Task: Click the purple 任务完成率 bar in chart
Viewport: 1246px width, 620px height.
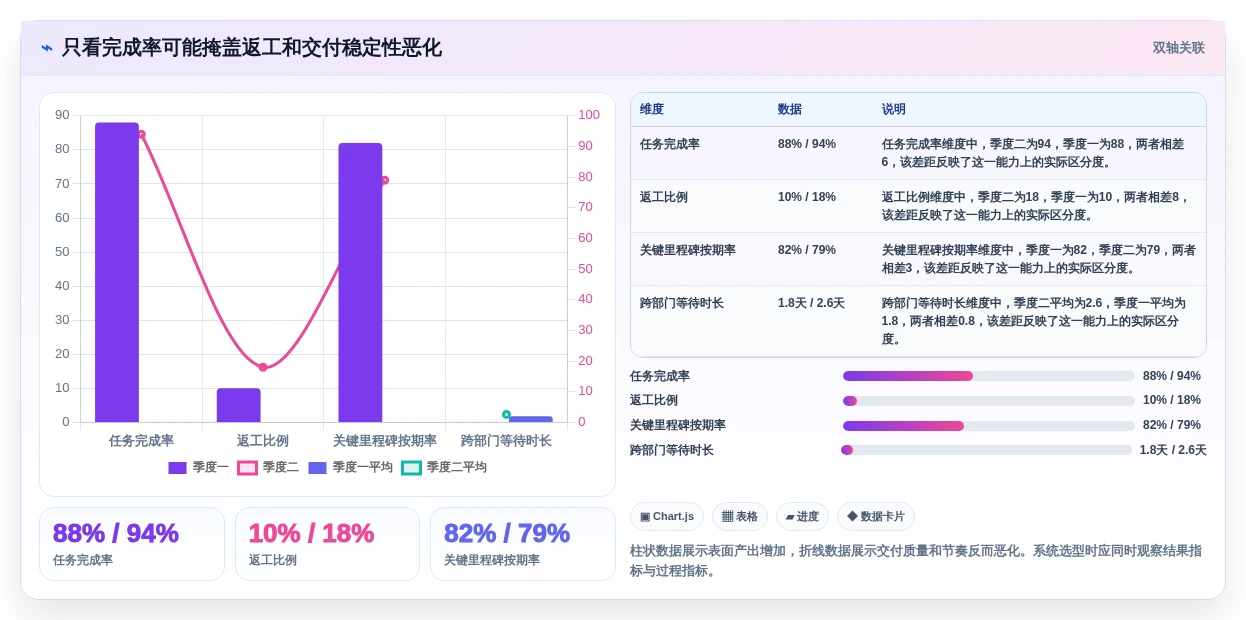Action: (x=117, y=272)
